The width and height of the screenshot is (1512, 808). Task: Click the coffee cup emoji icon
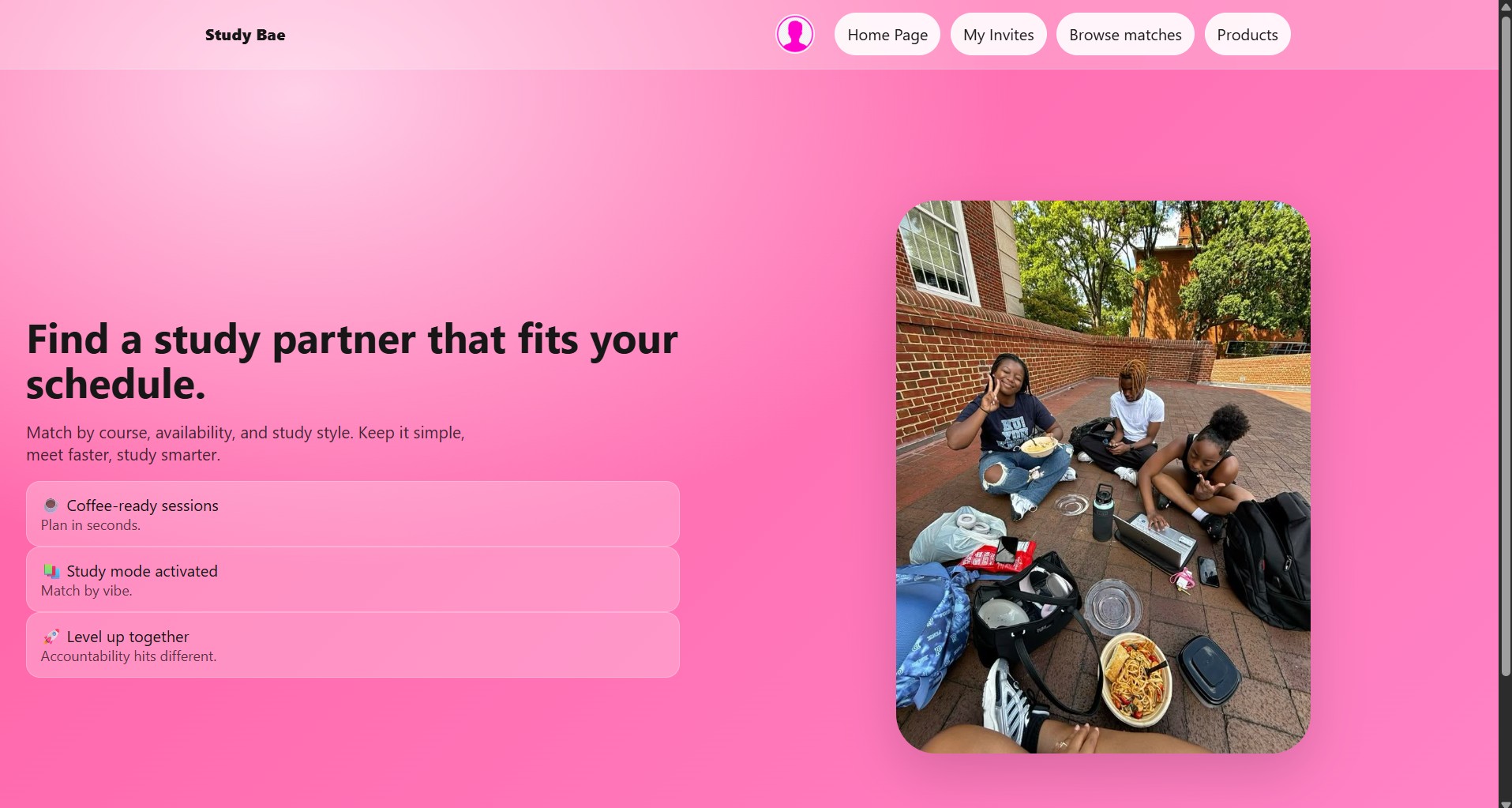[x=51, y=505]
